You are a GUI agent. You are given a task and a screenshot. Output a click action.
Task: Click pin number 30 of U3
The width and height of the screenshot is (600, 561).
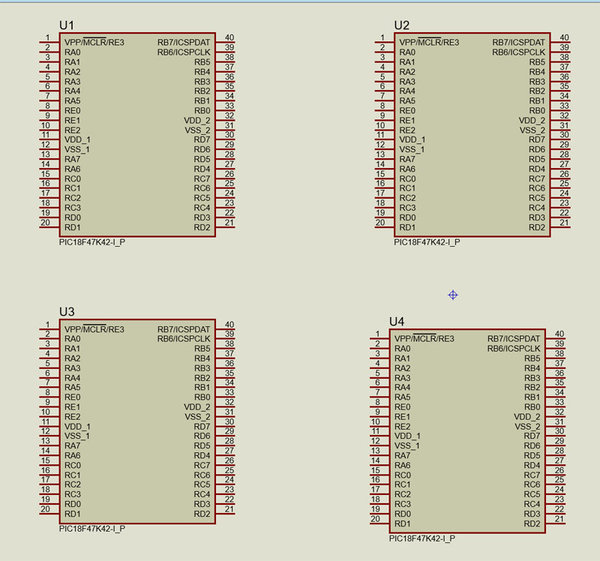pyautogui.click(x=229, y=422)
